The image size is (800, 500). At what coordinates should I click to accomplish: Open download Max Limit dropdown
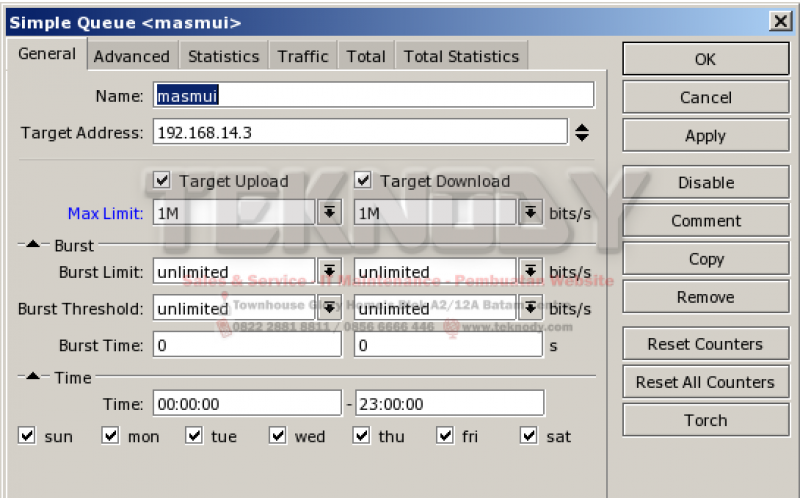[531, 212]
